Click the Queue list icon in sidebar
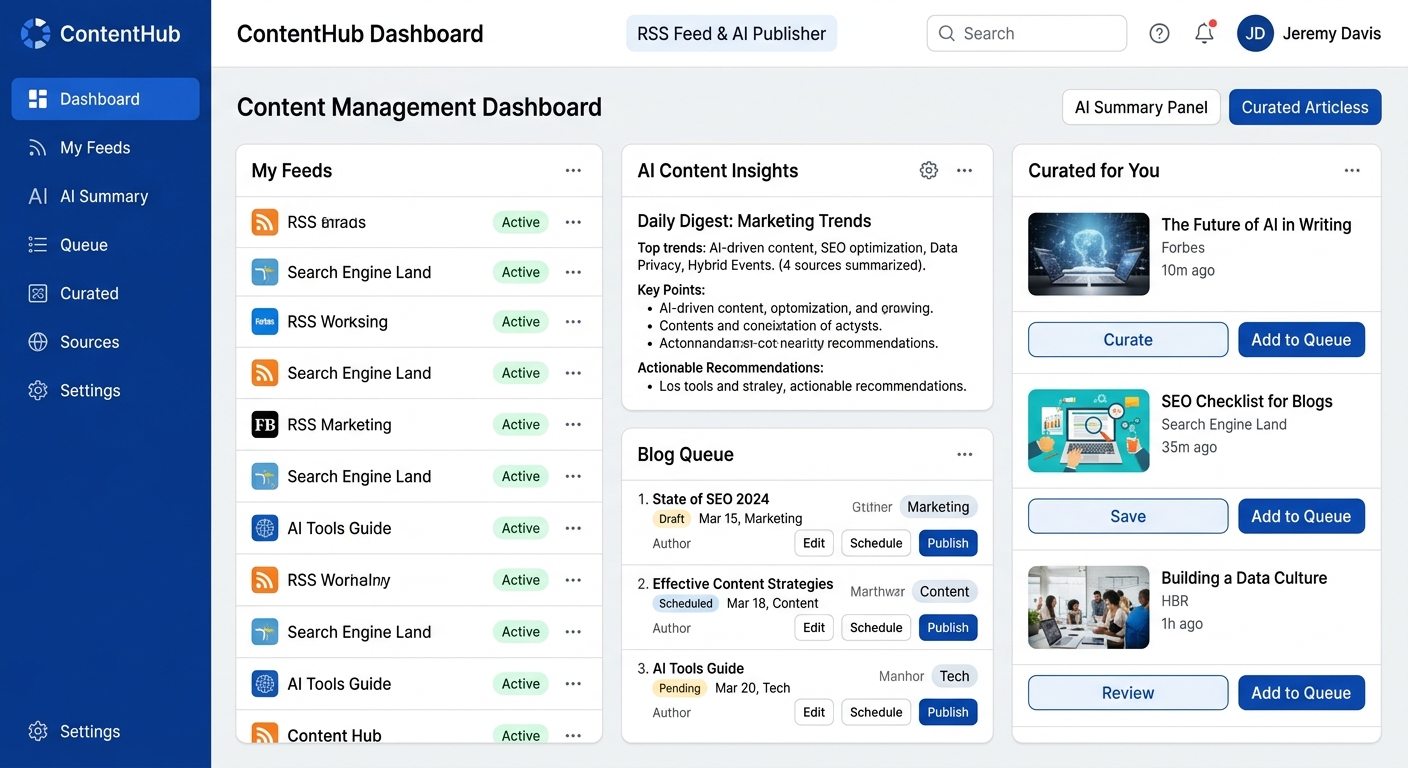Viewport: 1408px width, 768px height. click(x=38, y=245)
